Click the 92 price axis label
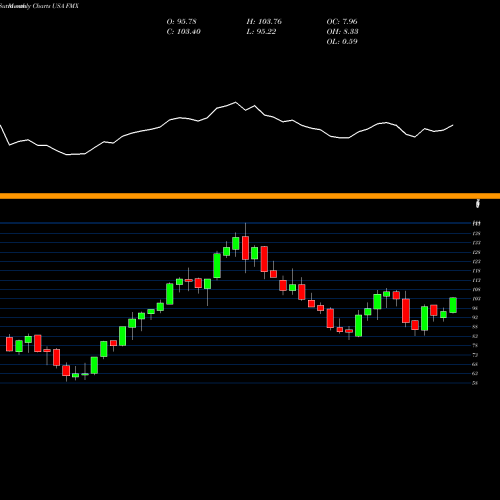Viewport: 500px width, 500px height. point(475,318)
